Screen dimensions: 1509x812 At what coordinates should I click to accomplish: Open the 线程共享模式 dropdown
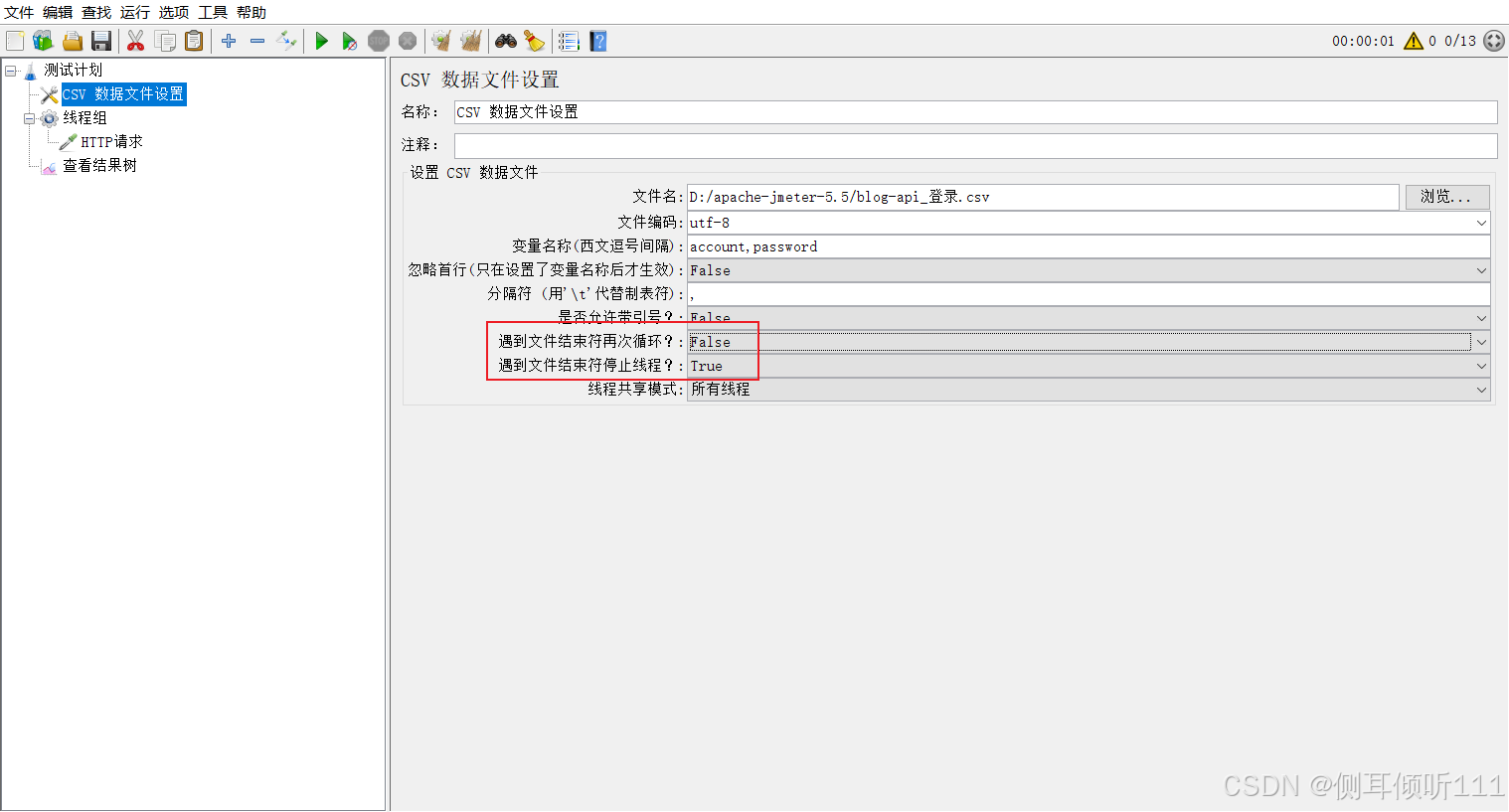click(x=1089, y=390)
